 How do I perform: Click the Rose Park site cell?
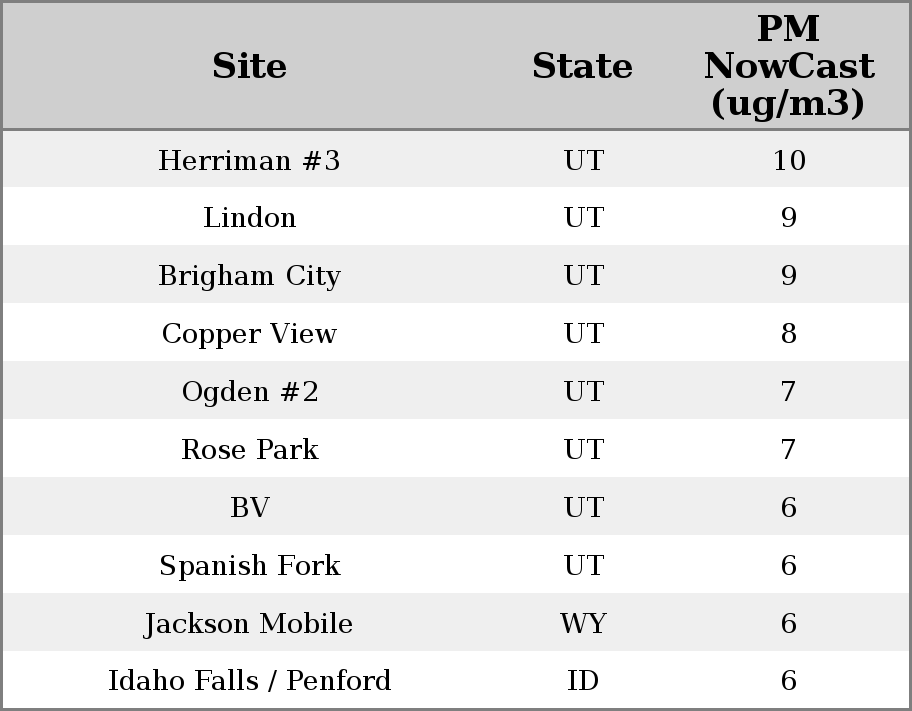point(249,450)
